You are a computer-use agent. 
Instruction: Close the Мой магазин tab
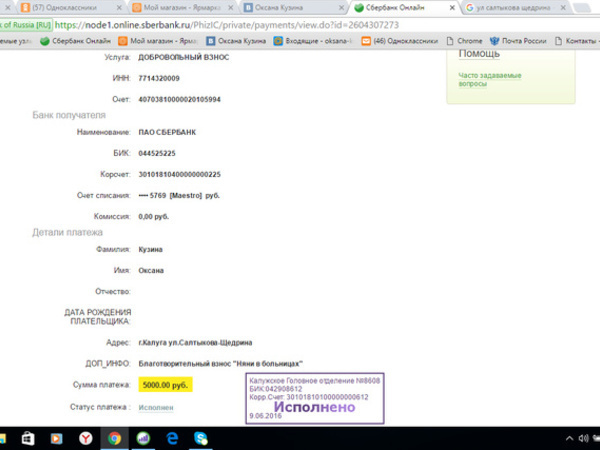pos(231,8)
